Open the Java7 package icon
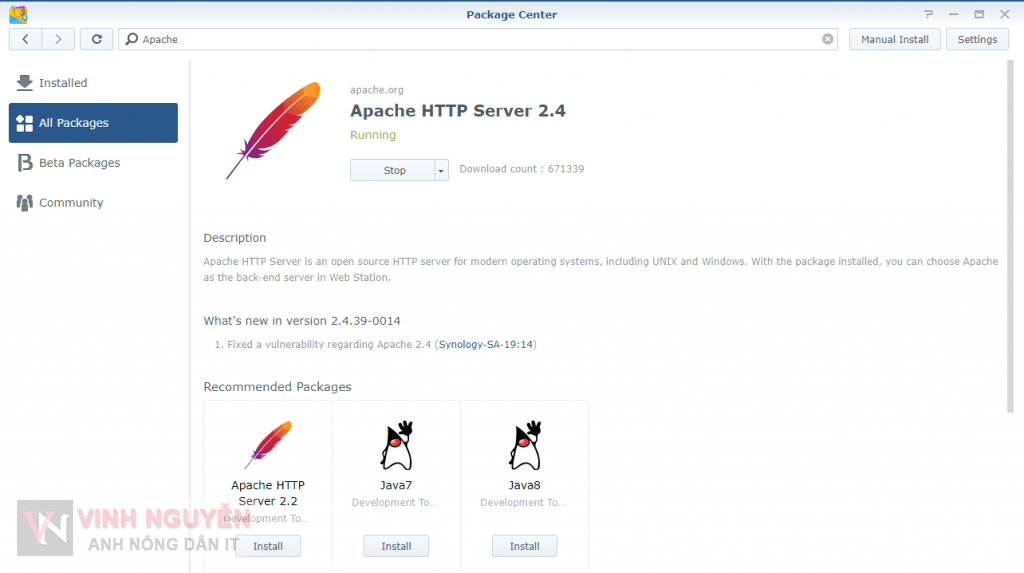 point(396,446)
